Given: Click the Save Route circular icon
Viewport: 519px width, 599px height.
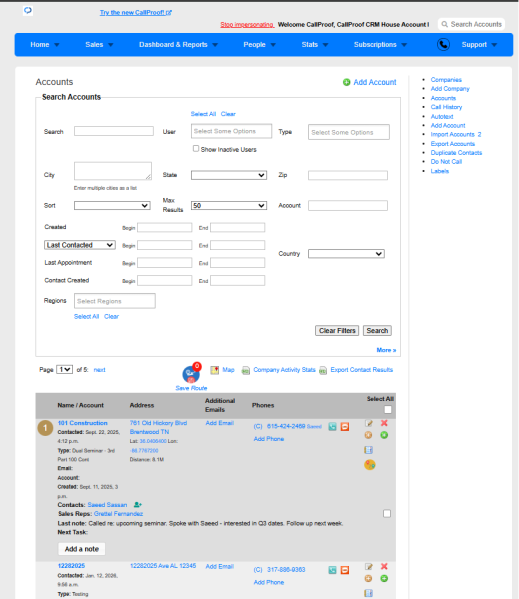Looking at the screenshot, I should (191, 374).
